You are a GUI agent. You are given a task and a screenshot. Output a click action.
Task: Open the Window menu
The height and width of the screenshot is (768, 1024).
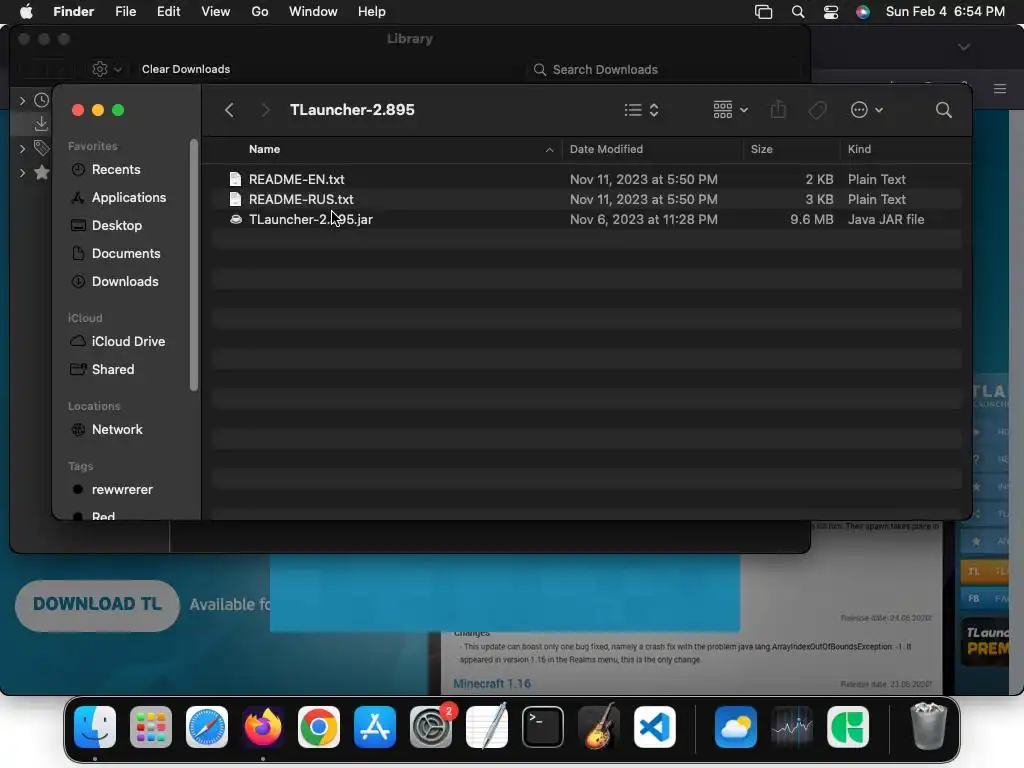pyautogui.click(x=313, y=12)
